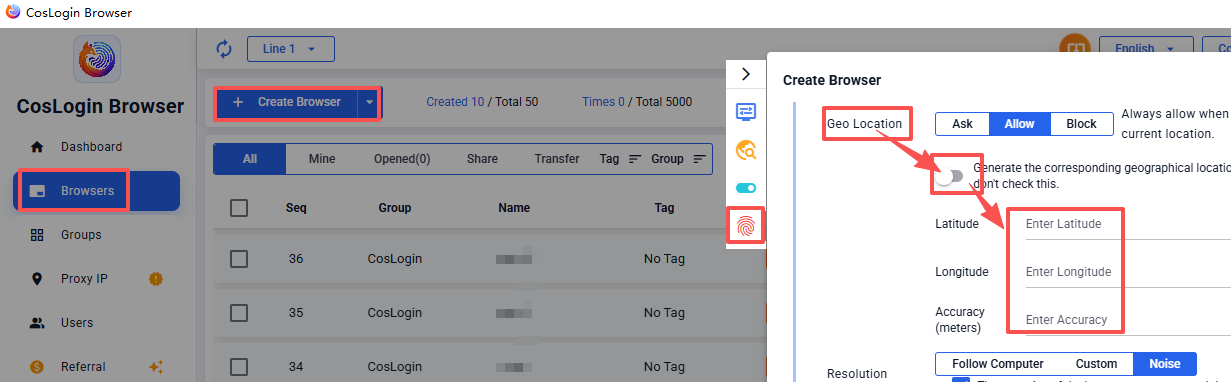Click the Seq column header
Viewport: 1231px width, 382px height.
(x=295, y=208)
